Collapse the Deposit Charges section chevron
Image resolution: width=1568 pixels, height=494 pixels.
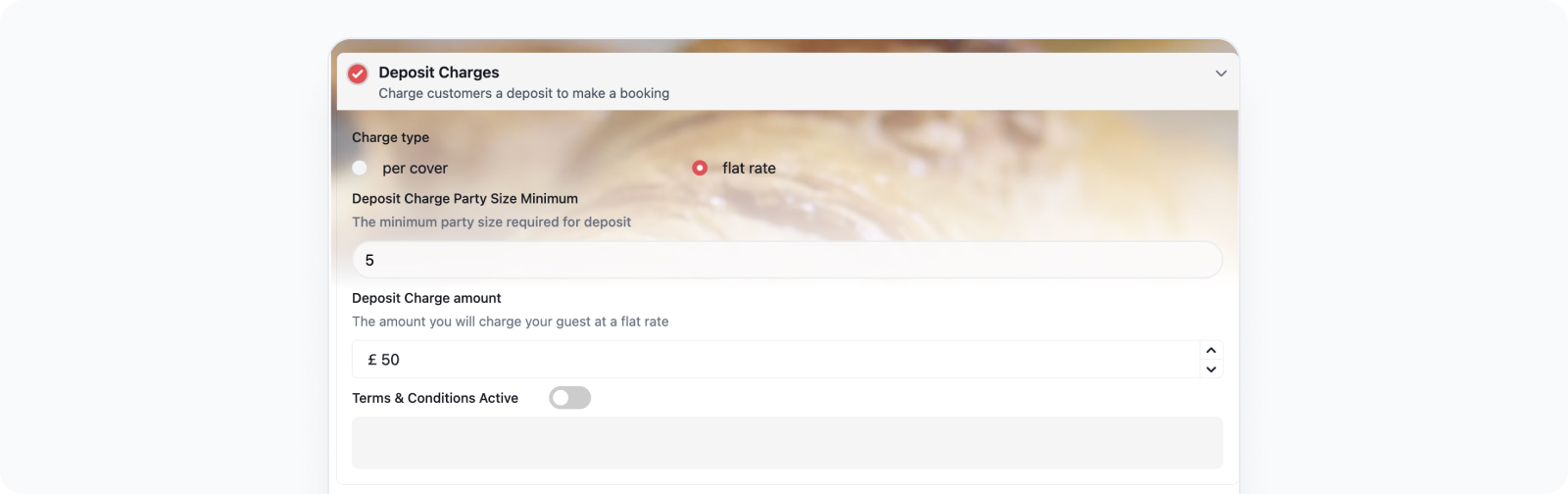(1221, 74)
